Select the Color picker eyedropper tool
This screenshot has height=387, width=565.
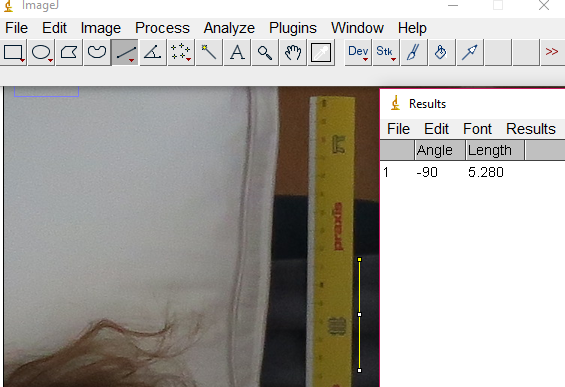pyautogui.click(x=321, y=53)
